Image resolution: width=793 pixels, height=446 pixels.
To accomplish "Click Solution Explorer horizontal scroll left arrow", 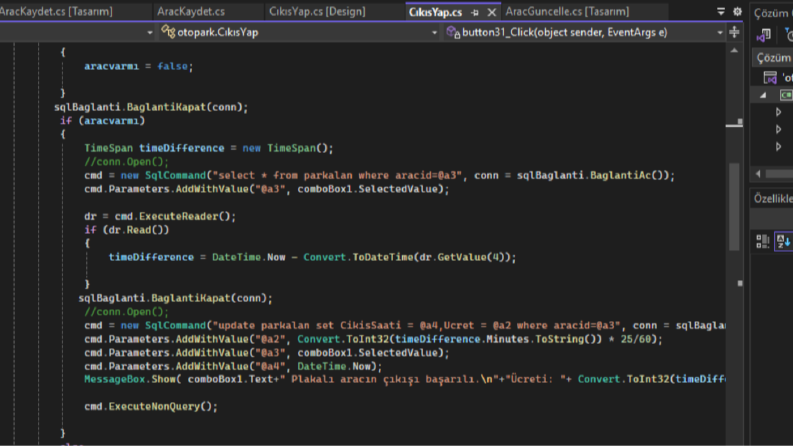I will click(x=758, y=174).
